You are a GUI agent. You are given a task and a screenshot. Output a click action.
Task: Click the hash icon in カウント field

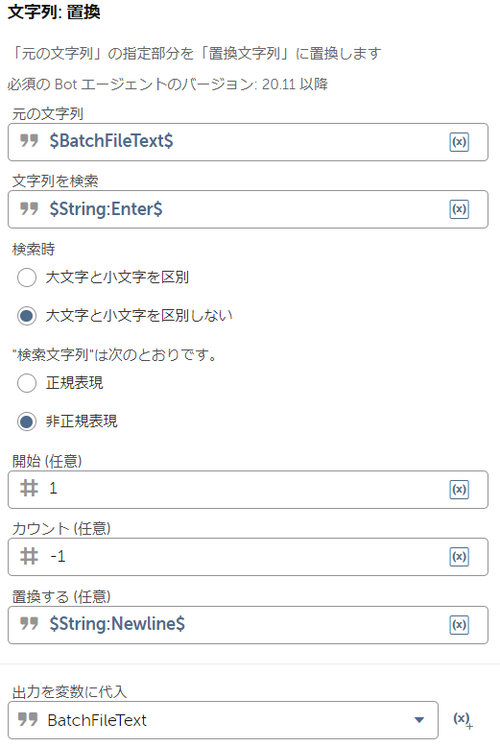[x=29, y=555]
